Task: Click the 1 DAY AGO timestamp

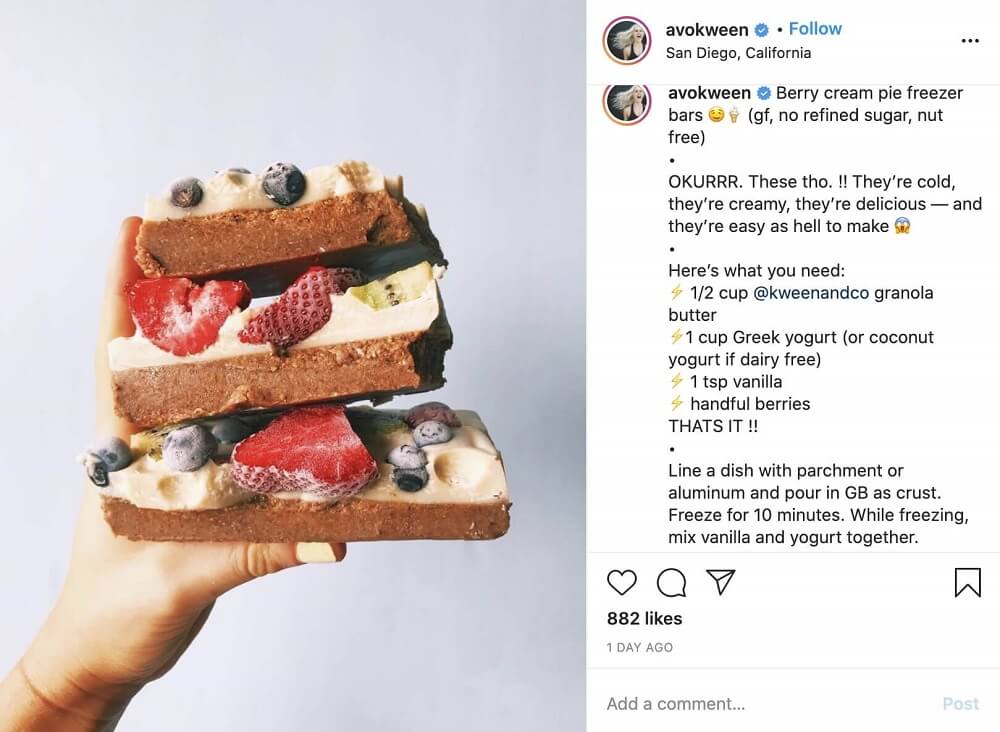Action: click(x=639, y=647)
